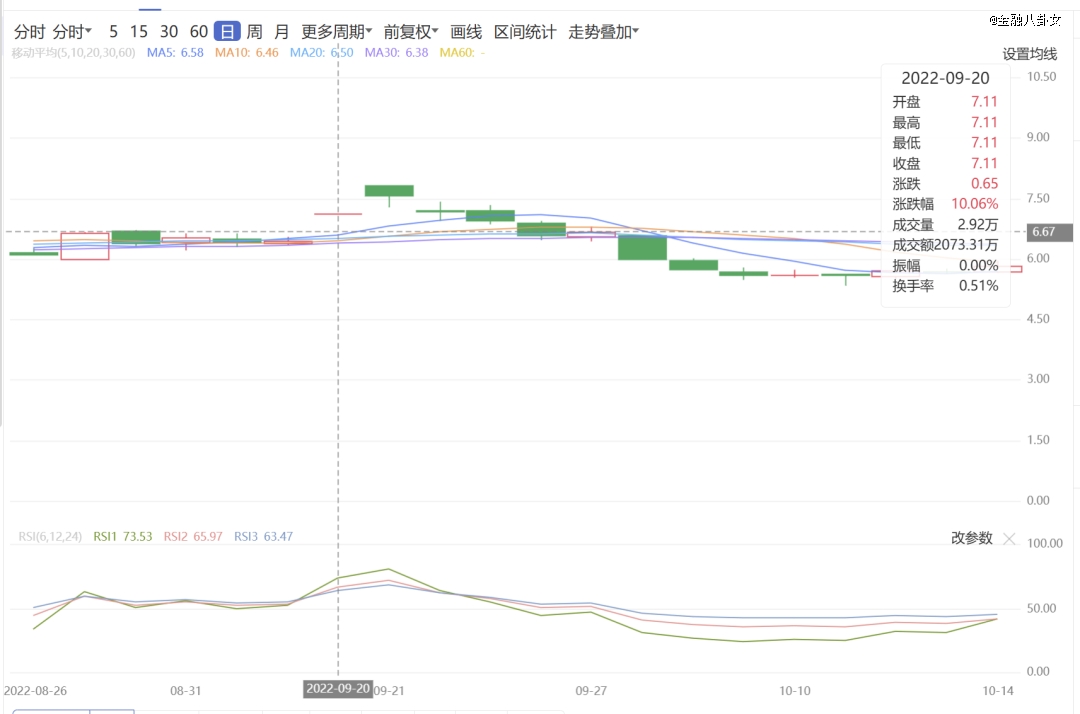The height and width of the screenshot is (714, 1080).
Task: Select the 15-minute period
Action: pos(138,32)
